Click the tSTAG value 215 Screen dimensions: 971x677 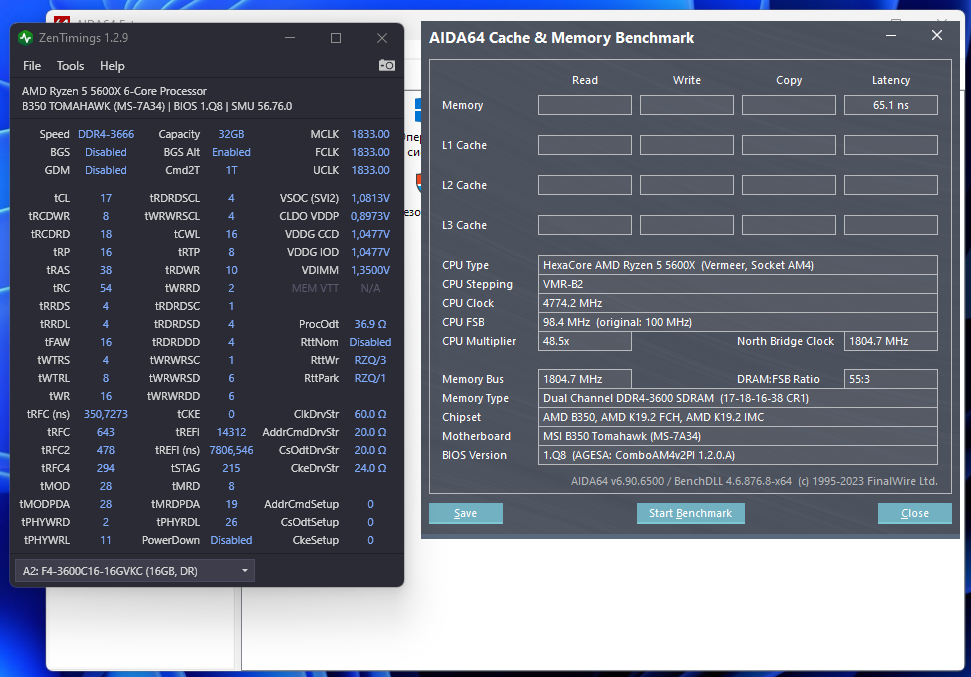pos(231,468)
